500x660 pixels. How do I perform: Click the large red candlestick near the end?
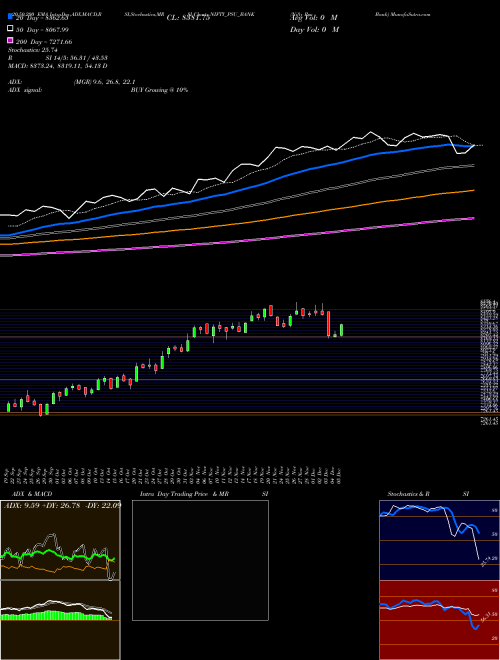pos(329,324)
